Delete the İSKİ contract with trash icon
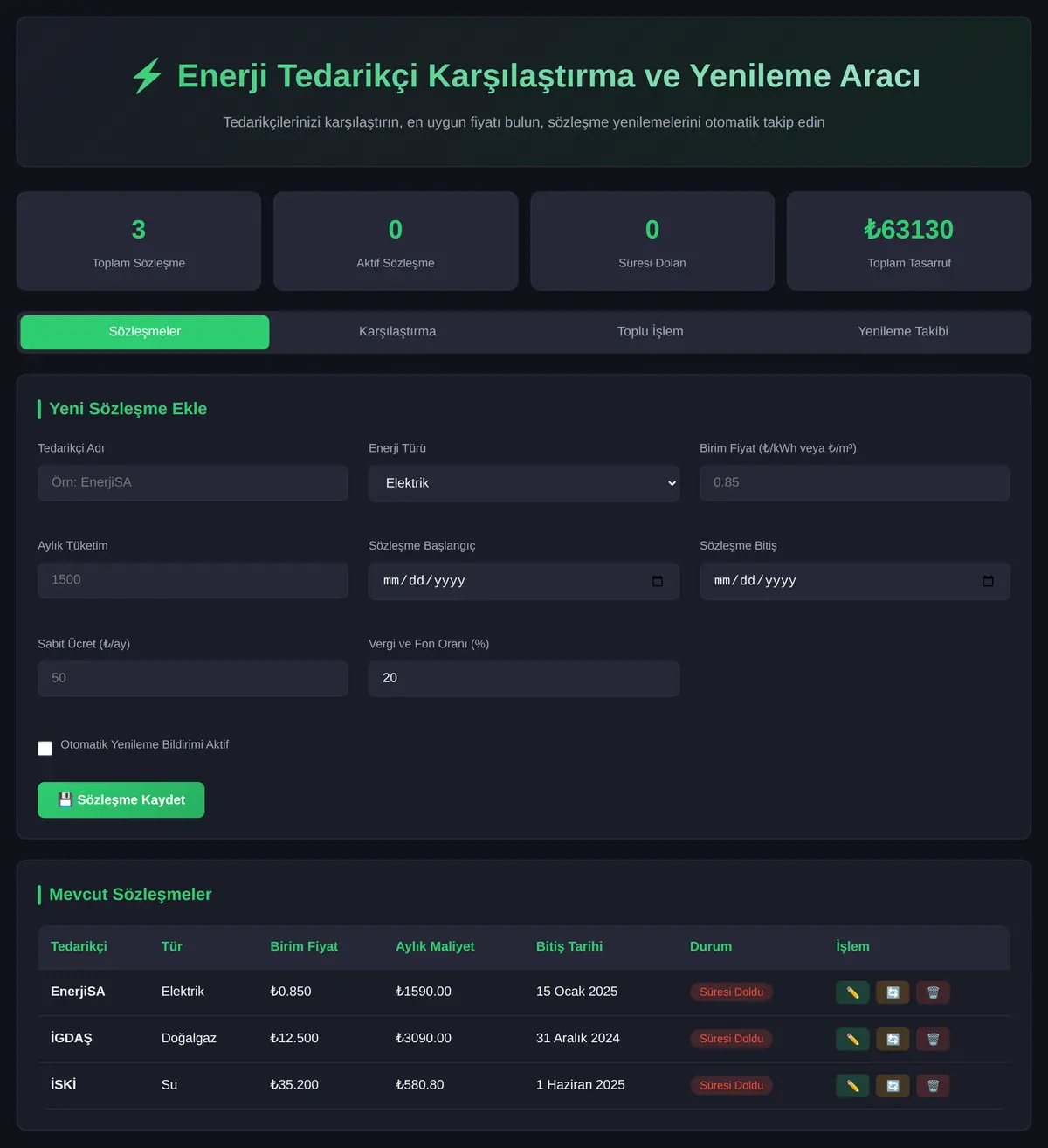Image resolution: width=1048 pixels, height=1148 pixels. pyautogui.click(x=933, y=1086)
